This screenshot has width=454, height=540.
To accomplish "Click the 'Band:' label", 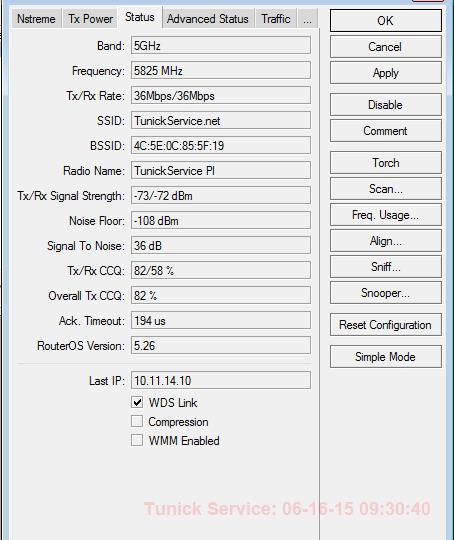I will point(111,46).
